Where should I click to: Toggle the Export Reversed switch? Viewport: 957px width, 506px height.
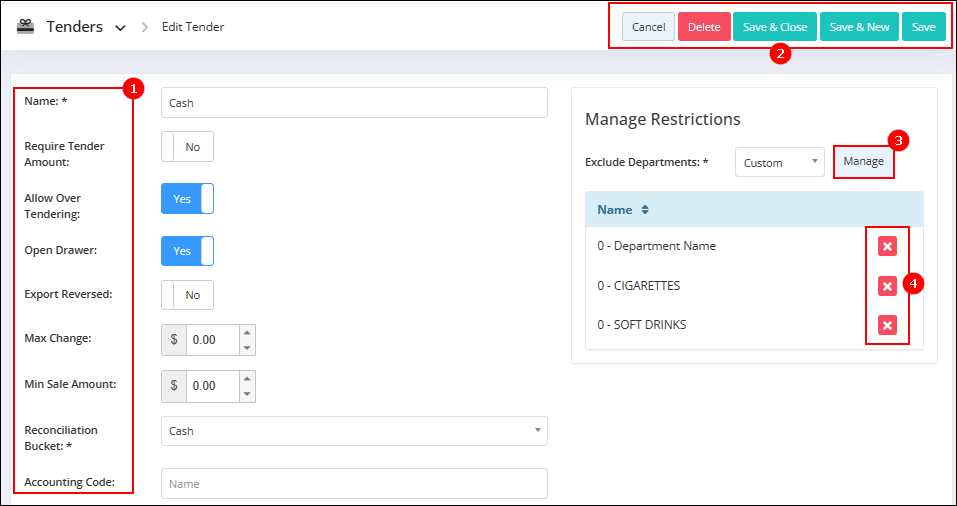[x=187, y=295]
